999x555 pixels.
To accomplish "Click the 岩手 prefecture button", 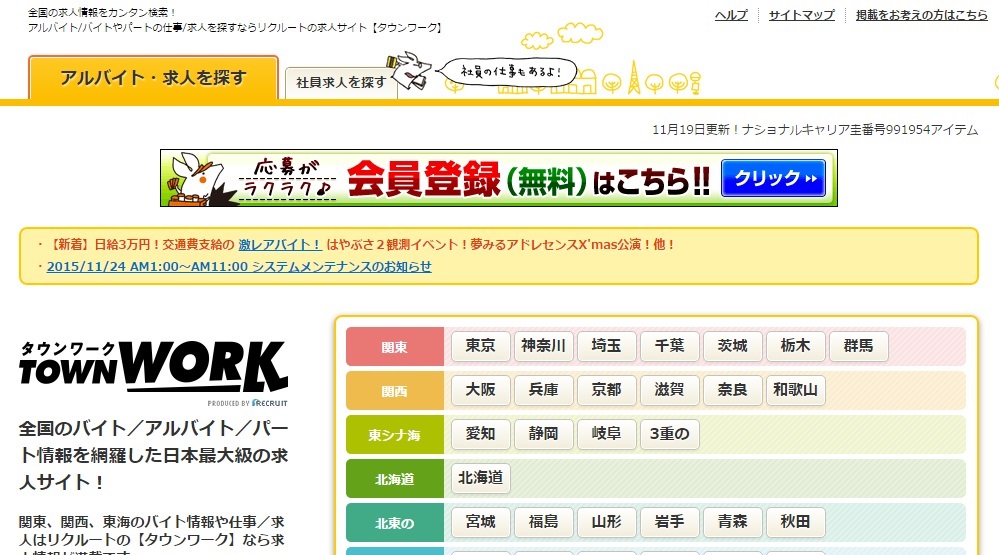I will (x=670, y=522).
